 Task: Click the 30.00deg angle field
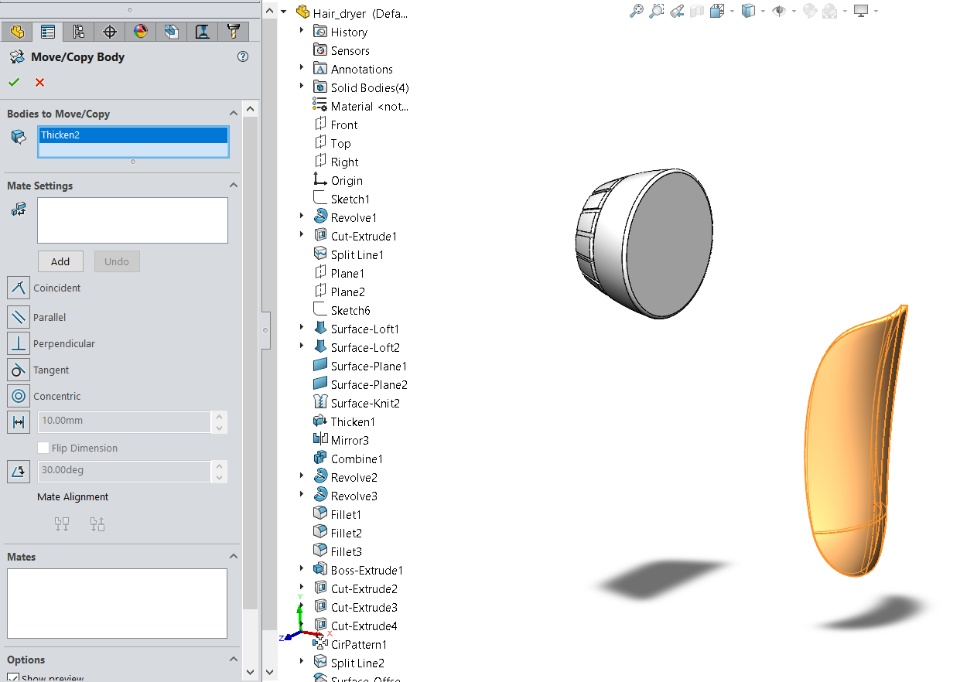(124, 470)
